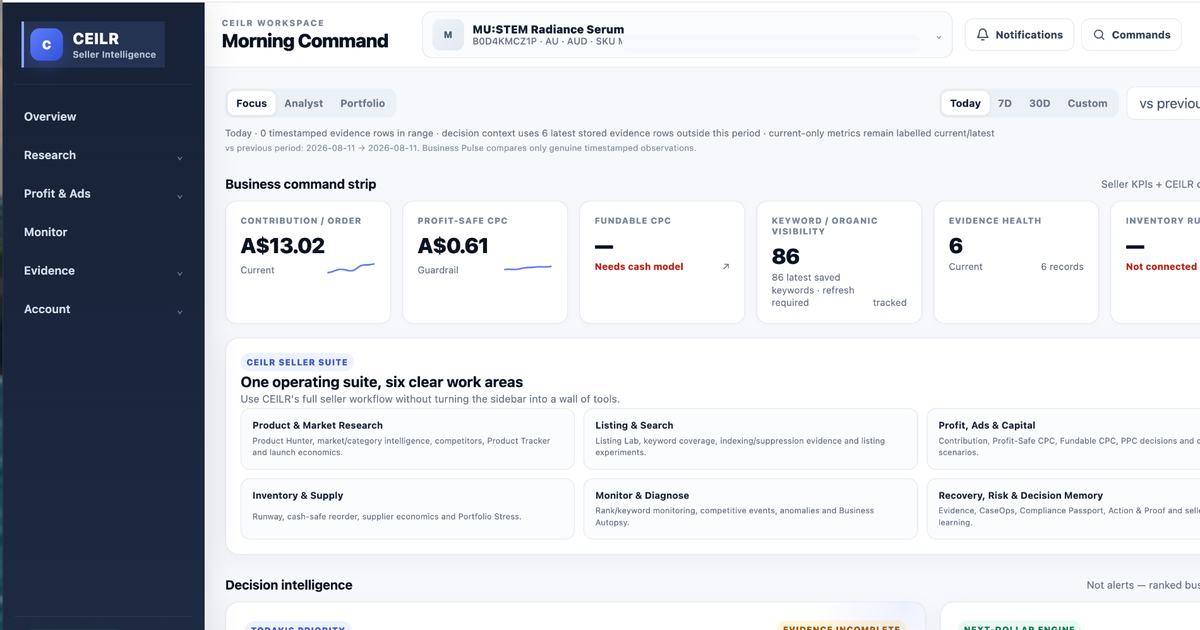Select the 7D time range
1200x630 pixels.
coord(1005,103)
